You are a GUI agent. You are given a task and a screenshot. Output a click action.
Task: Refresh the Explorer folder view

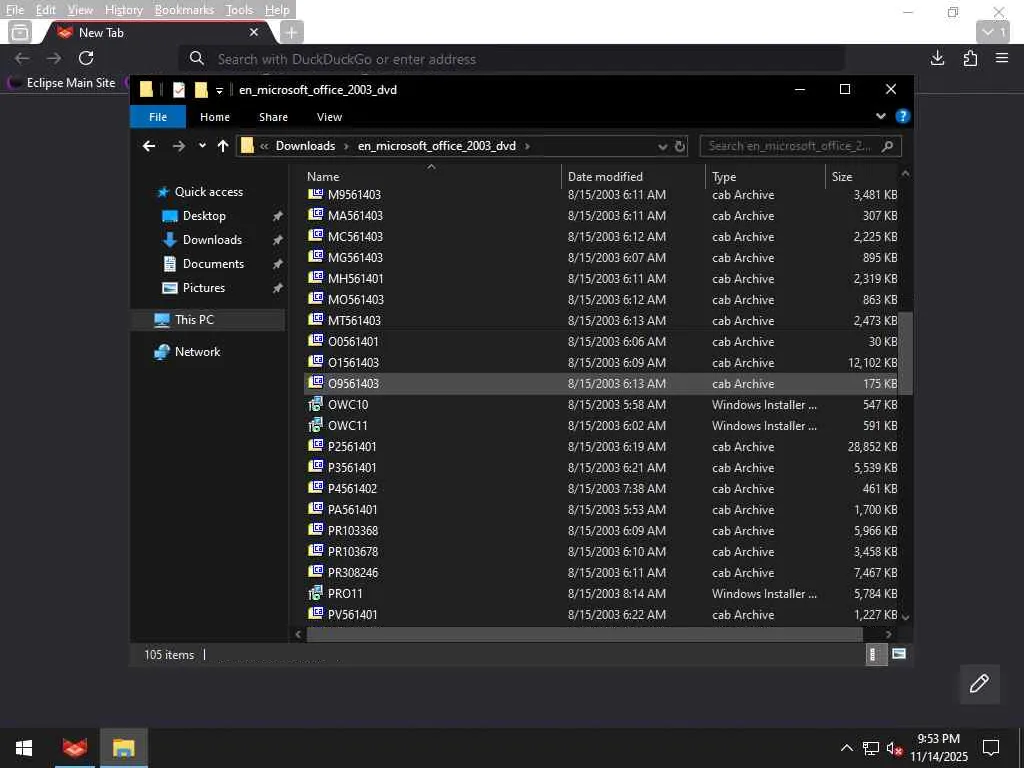(680, 146)
